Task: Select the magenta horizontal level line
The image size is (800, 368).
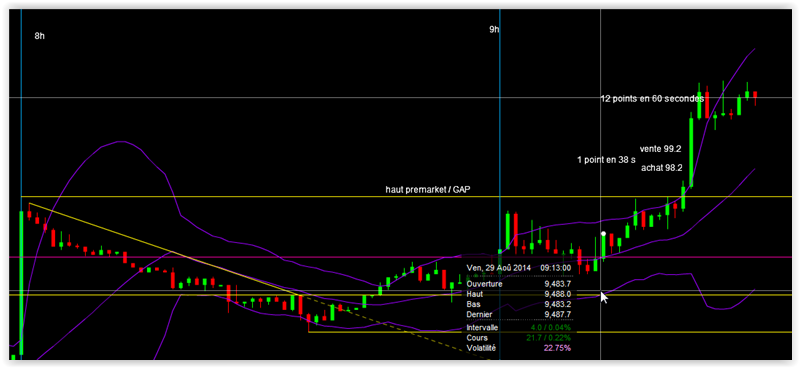Action: pos(400,257)
